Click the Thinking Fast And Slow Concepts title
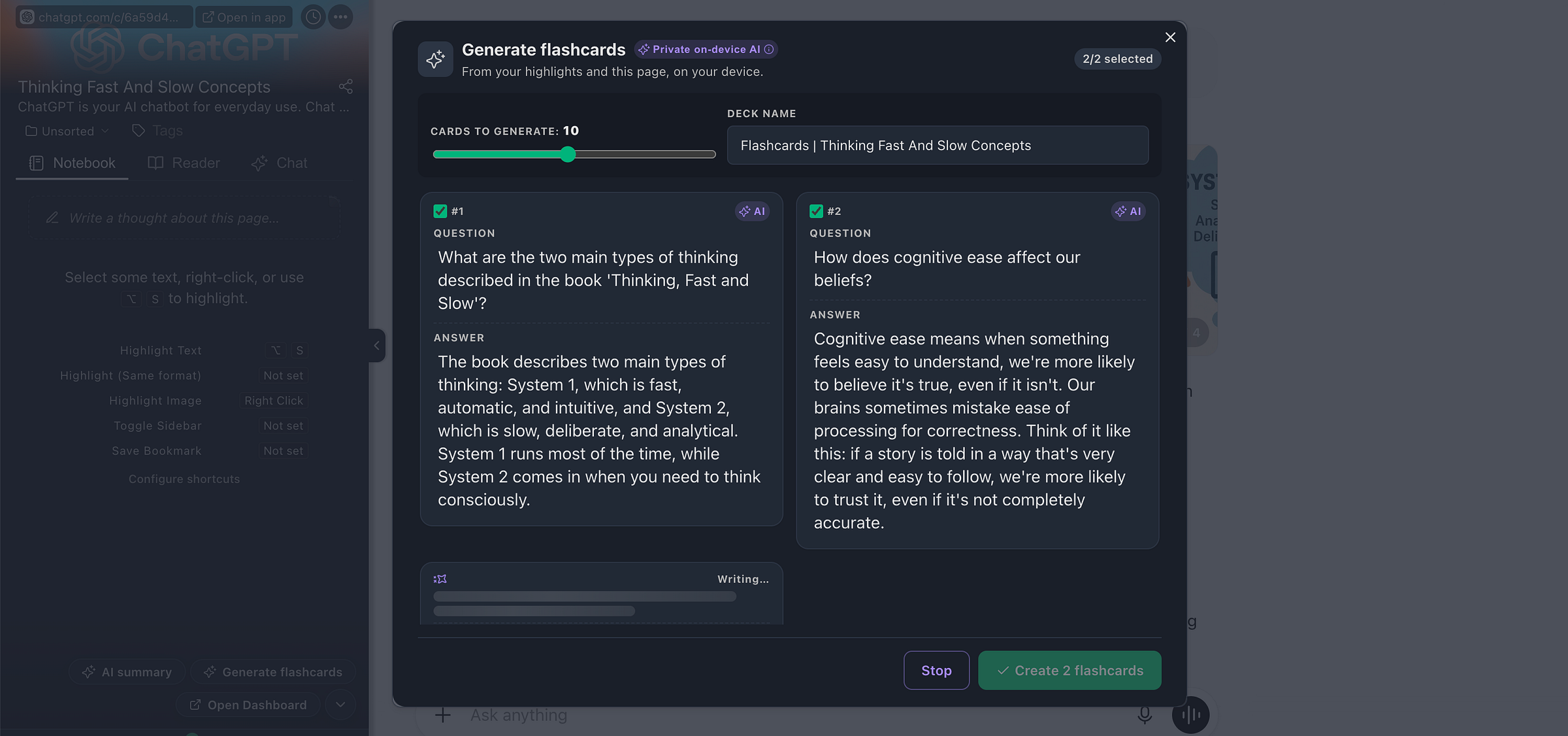Viewport: 1568px width, 736px height. pos(144,87)
